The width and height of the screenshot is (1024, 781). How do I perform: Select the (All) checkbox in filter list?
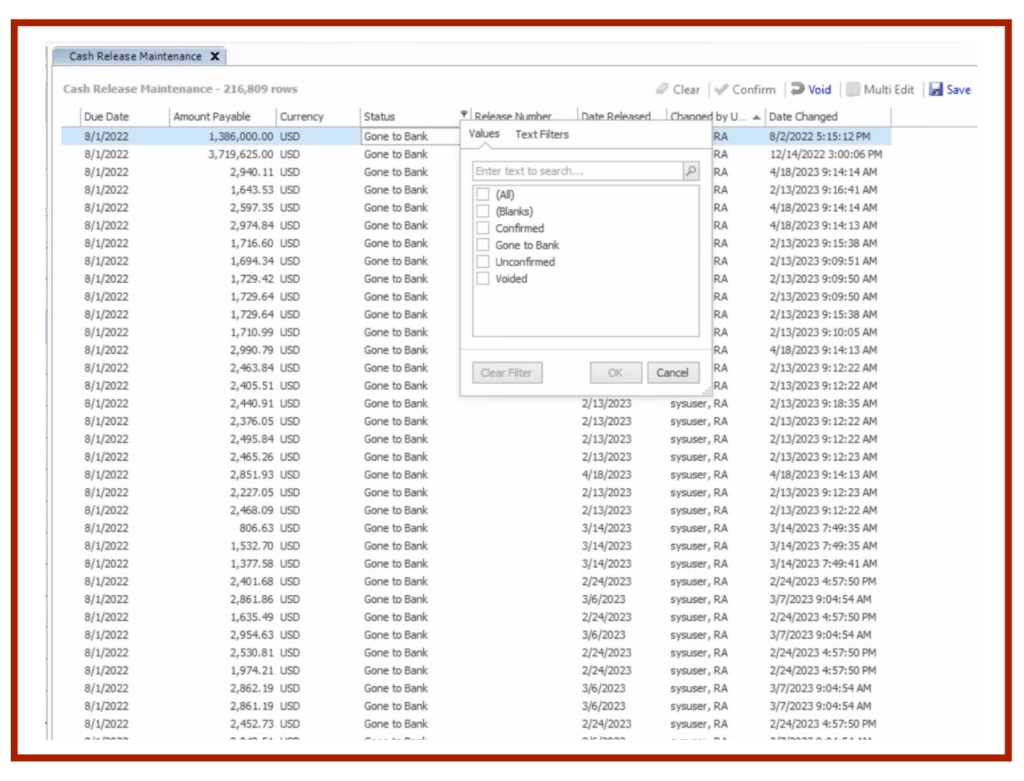pyautogui.click(x=483, y=195)
